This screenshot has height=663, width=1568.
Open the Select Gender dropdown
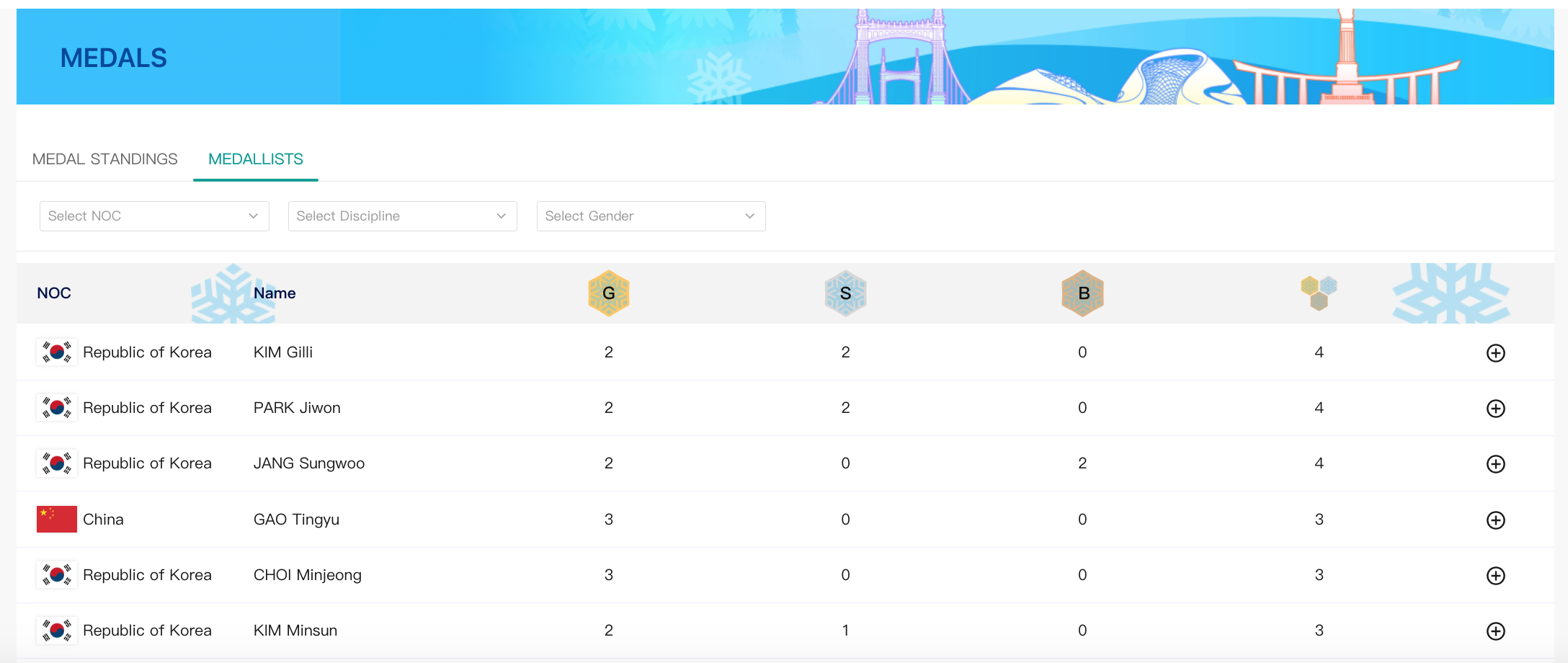point(651,216)
